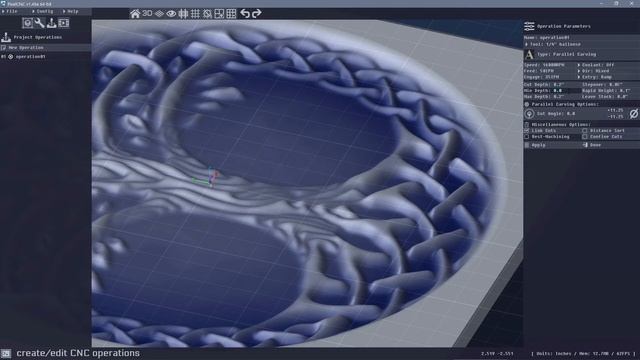Click the view selection box toolbar icon

[219, 14]
